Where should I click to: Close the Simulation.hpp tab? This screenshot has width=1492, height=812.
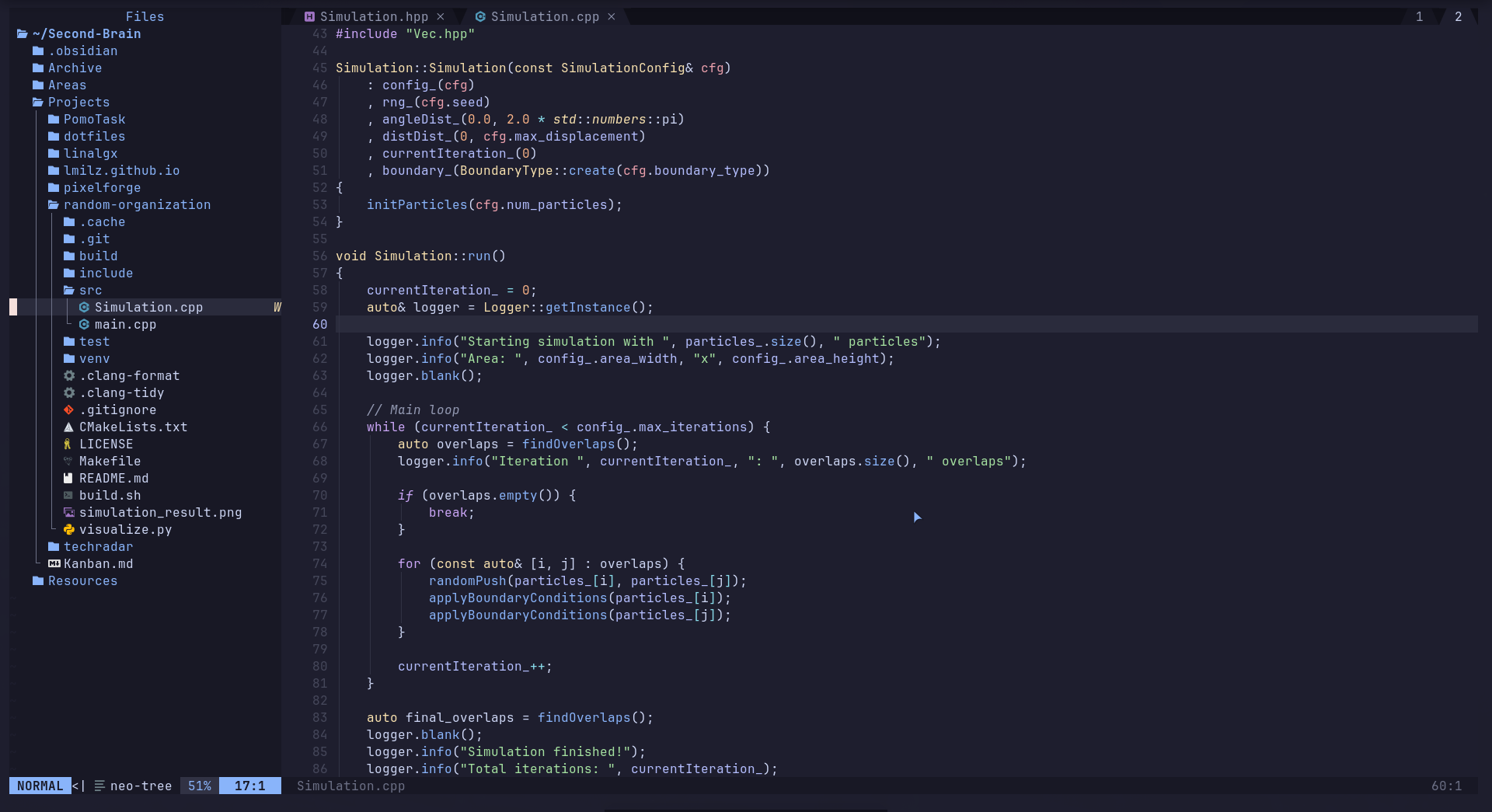[x=441, y=16]
